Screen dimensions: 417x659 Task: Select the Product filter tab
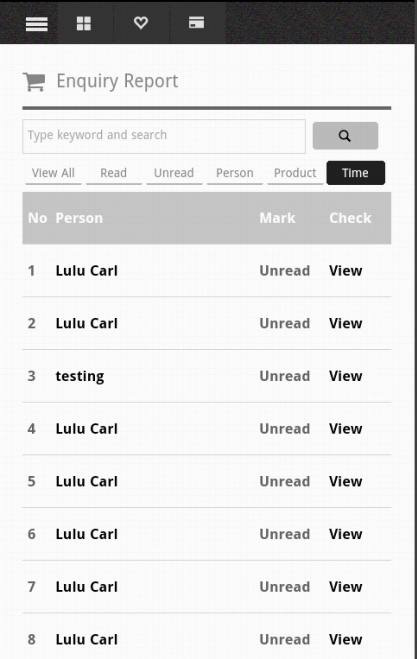[x=295, y=173]
